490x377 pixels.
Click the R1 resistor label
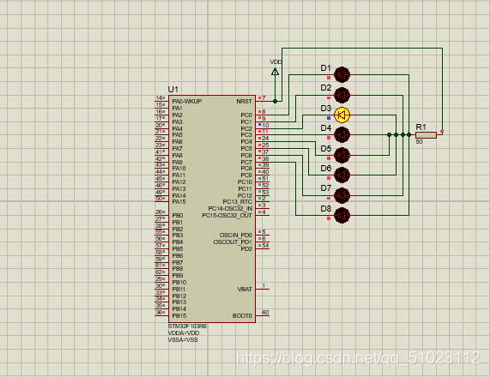click(421, 127)
